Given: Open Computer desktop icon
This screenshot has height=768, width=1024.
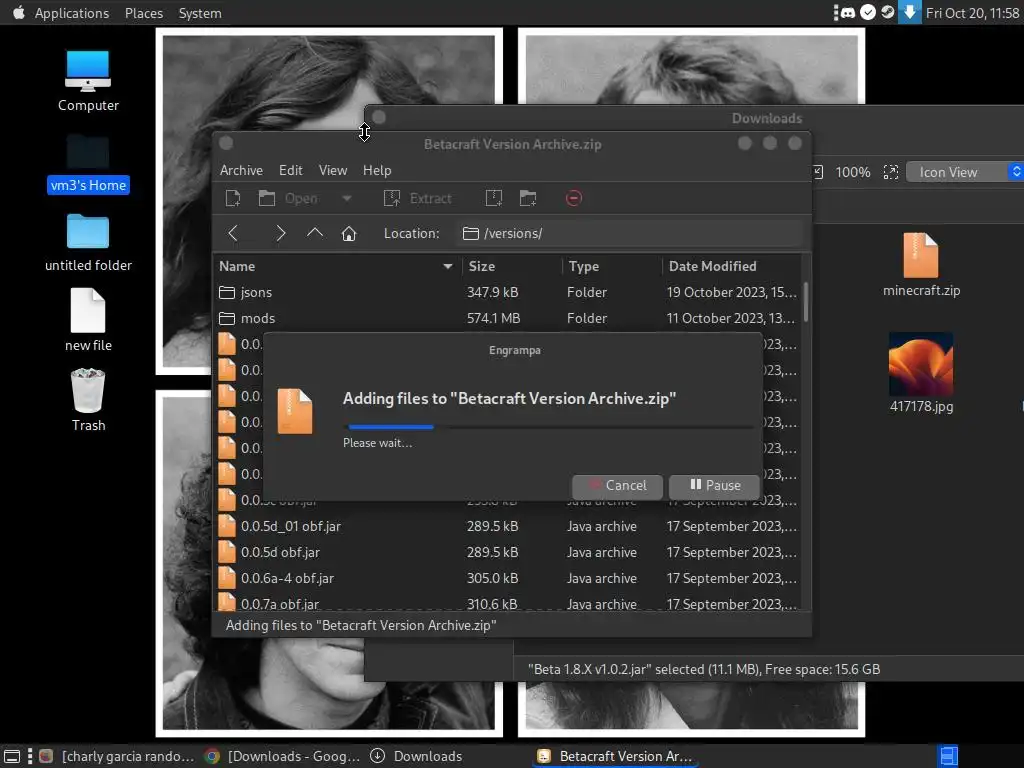Looking at the screenshot, I should [x=88, y=81].
